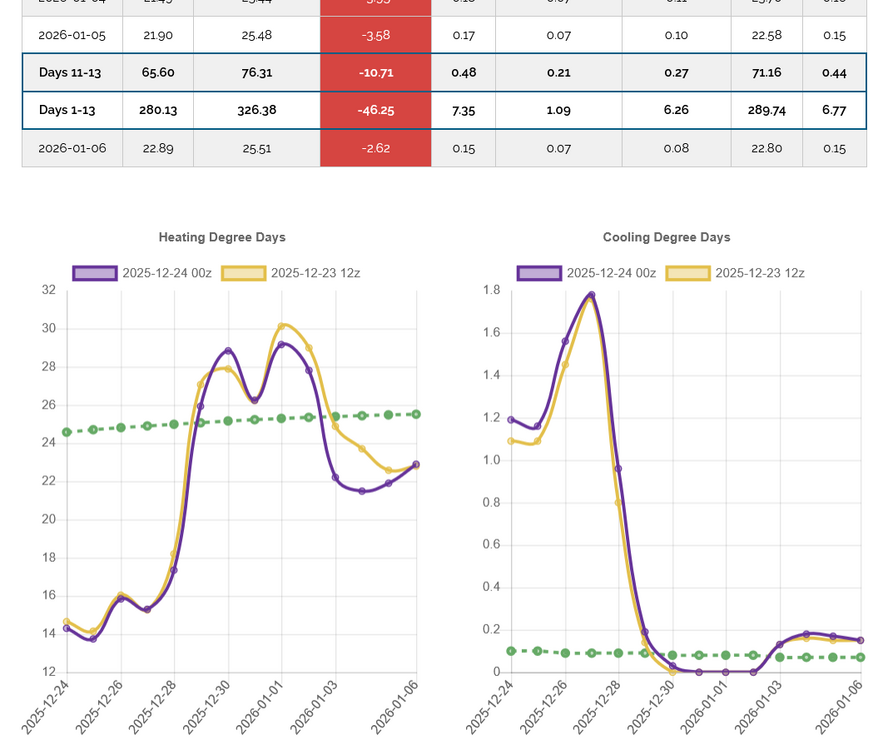Click the purple Heating peak point at 2025-12-30

click(228, 351)
